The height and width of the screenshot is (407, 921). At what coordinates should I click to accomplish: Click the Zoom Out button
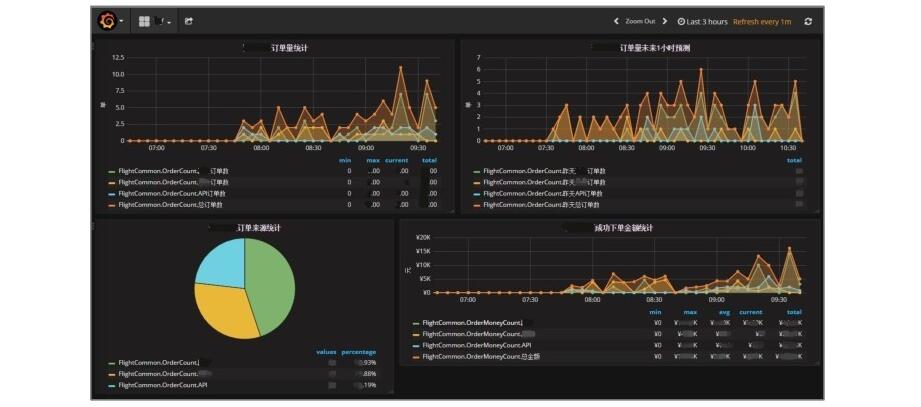(640, 21)
